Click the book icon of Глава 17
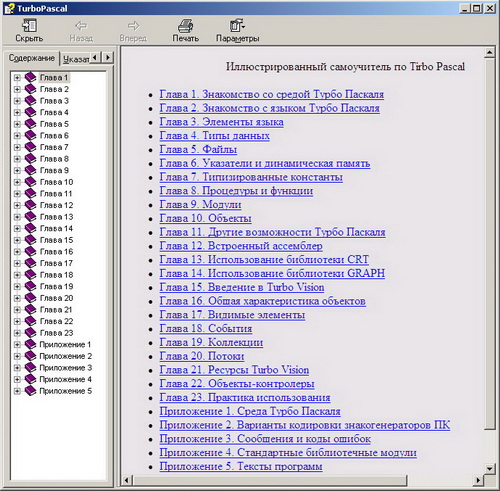The image size is (500, 491). 30,263
